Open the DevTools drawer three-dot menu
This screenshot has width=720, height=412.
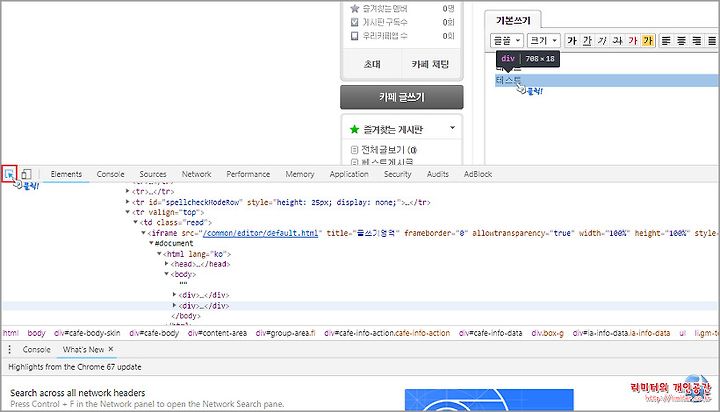pos(9,350)
